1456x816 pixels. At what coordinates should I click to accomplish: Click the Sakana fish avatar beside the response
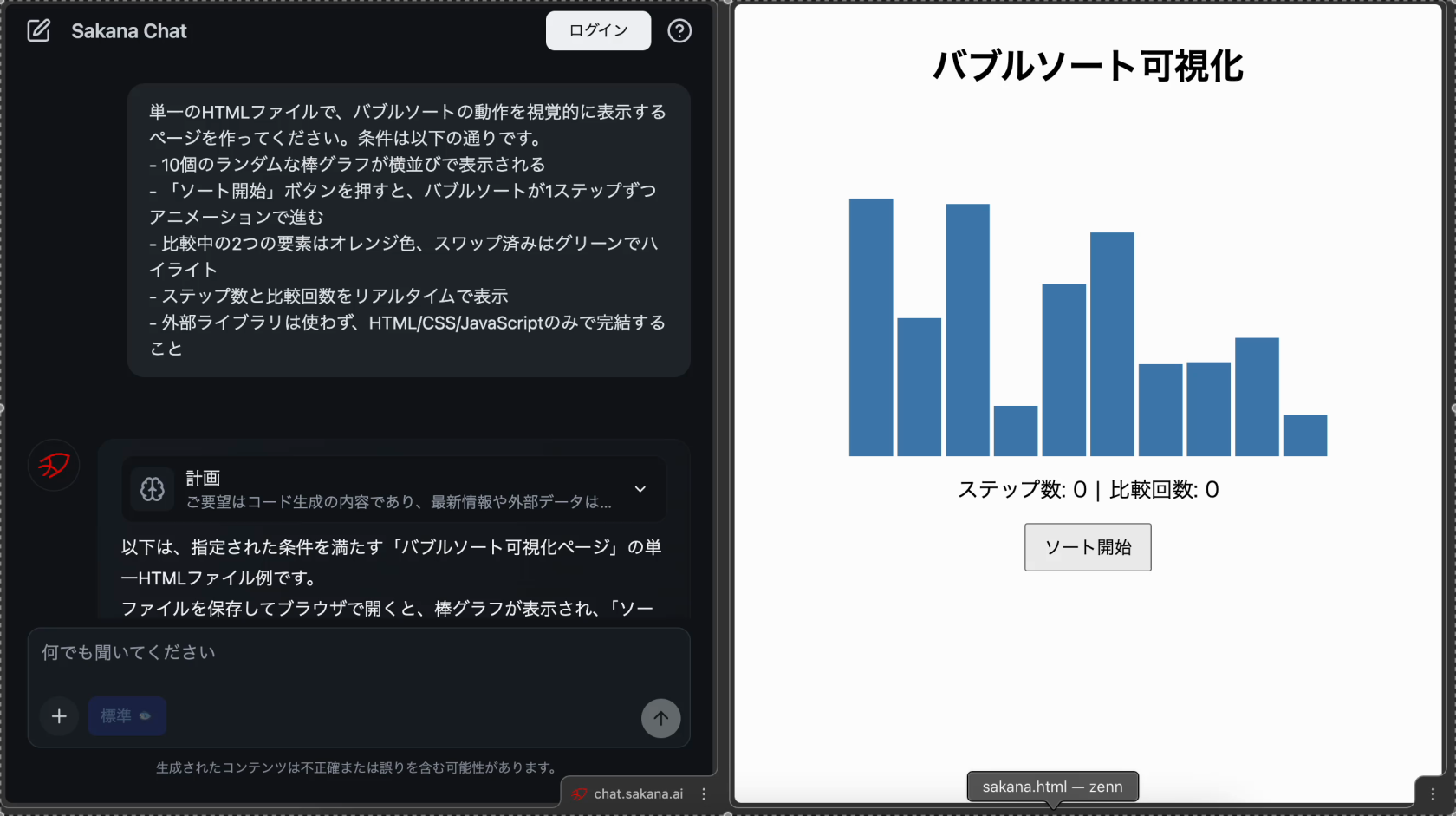click(53, 465)
